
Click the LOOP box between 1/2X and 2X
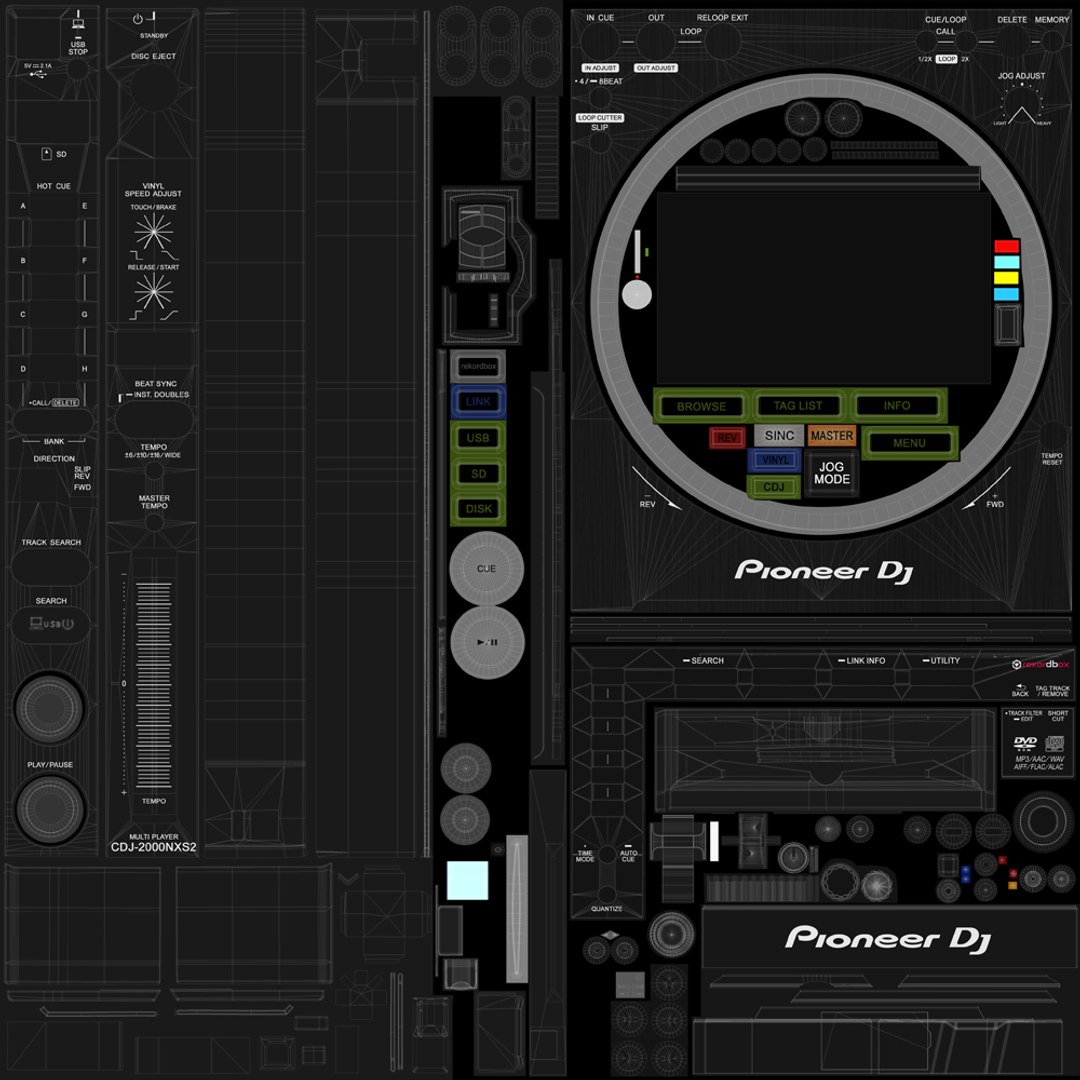point(946,59)
